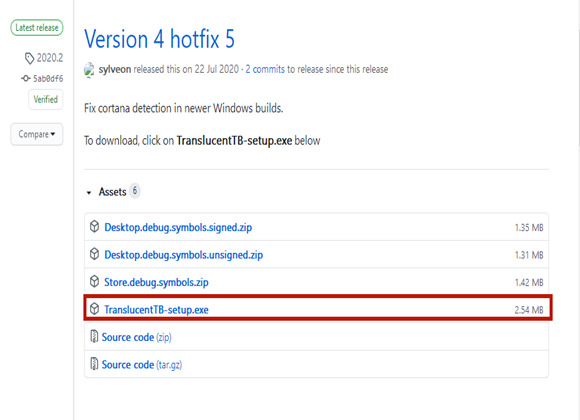This screenshot has width=580, height=420.
Task: Click the 1.42 MB file size
Action: click(529, 282)
